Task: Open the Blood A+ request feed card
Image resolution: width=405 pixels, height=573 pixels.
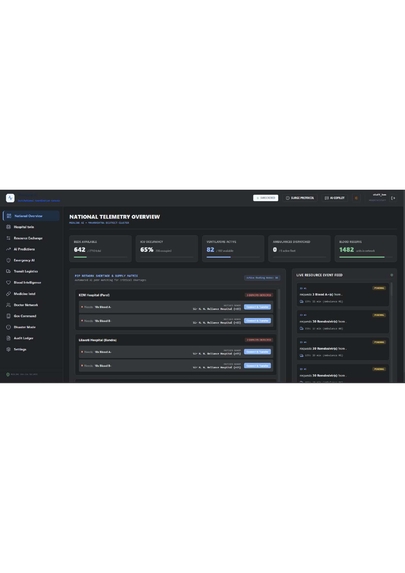Action: 343,295
